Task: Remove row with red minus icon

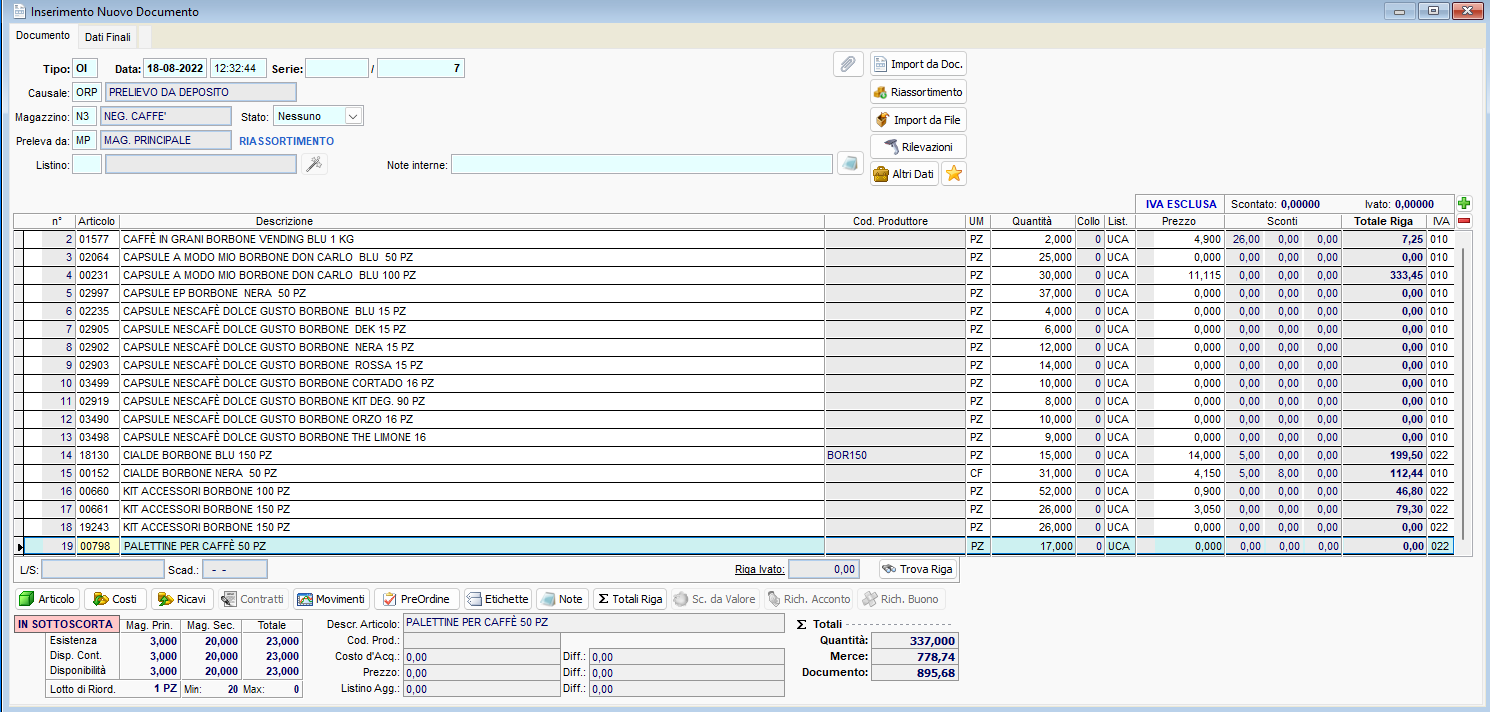Action: (x=1464, y=221)
